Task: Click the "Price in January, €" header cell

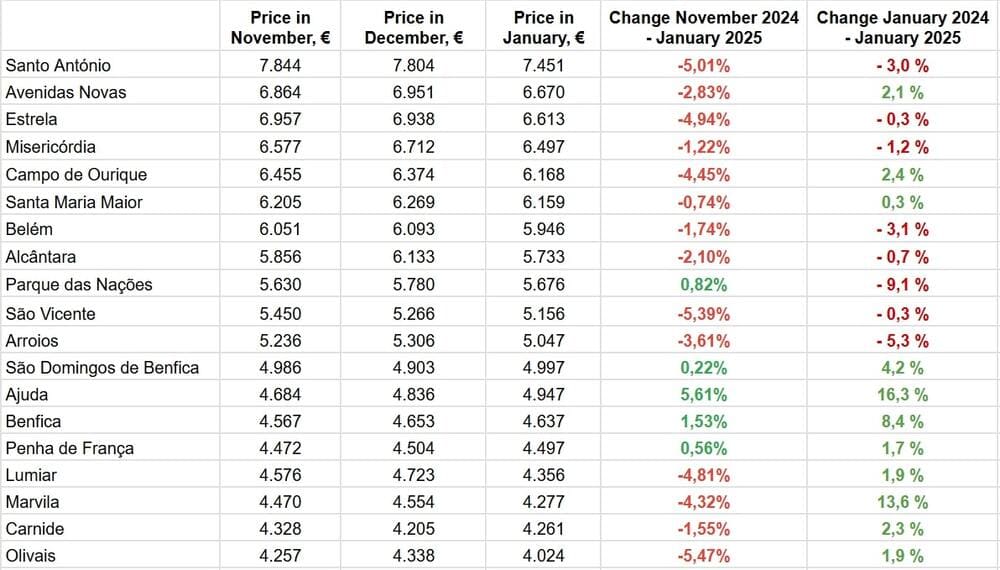Action: [543, 28]
